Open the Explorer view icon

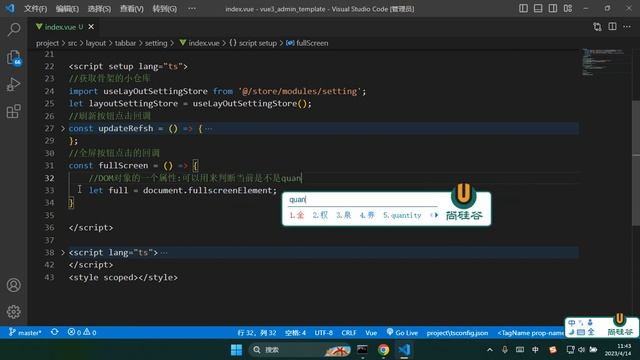click(14, 58)
